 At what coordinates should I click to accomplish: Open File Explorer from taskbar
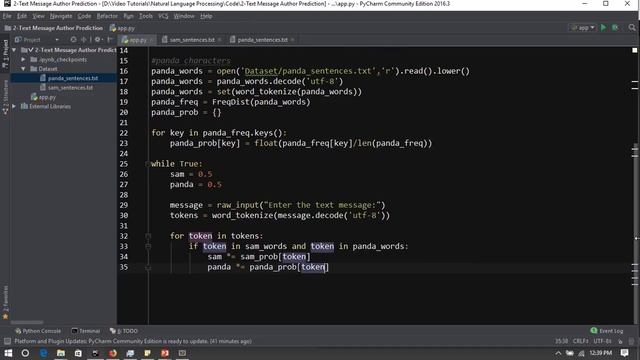(61, 353)
